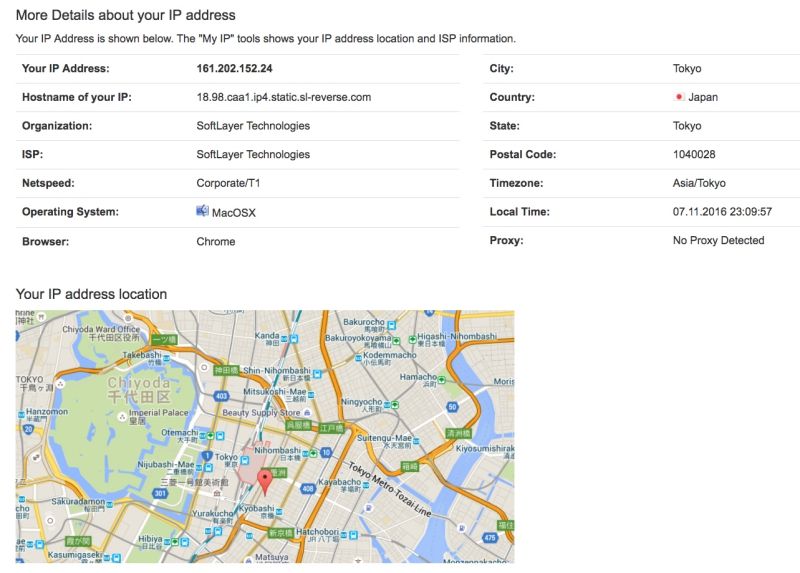Click the Route 403 road shield
This screenshot has height=573, width=800.
coord(221,397)
